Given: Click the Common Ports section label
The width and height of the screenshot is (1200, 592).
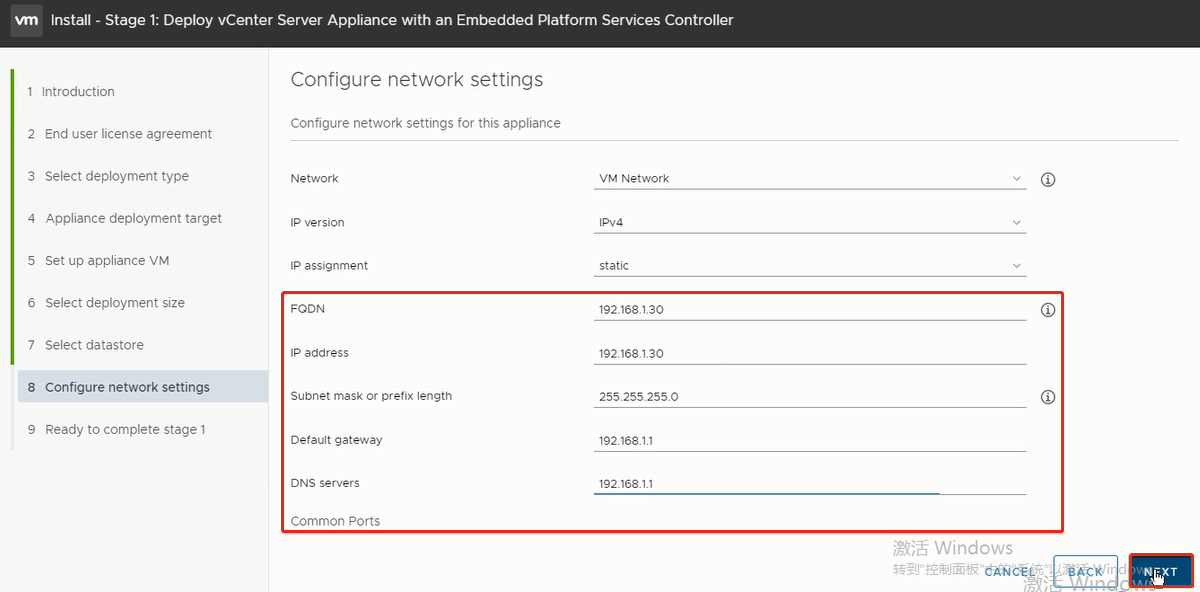Looking at the screenshot, I should click(x=335, y=521).
